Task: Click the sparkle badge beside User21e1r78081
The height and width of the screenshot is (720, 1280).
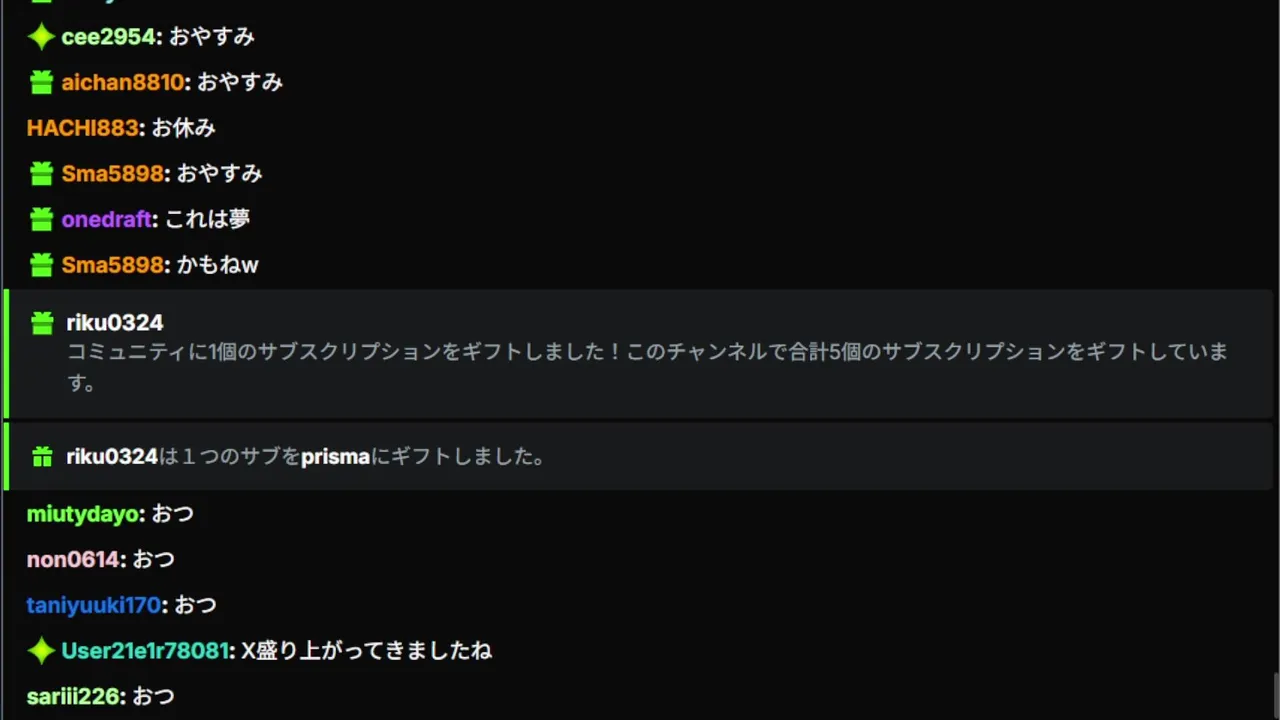Action: point(41,651)
